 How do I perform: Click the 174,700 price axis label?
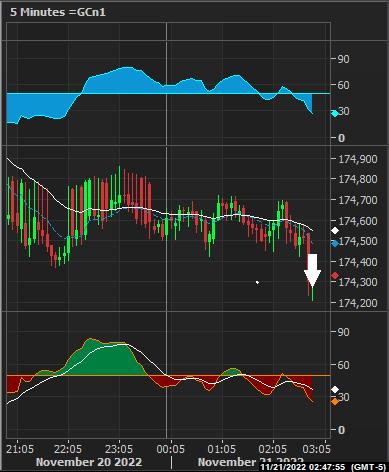(358, 200)
